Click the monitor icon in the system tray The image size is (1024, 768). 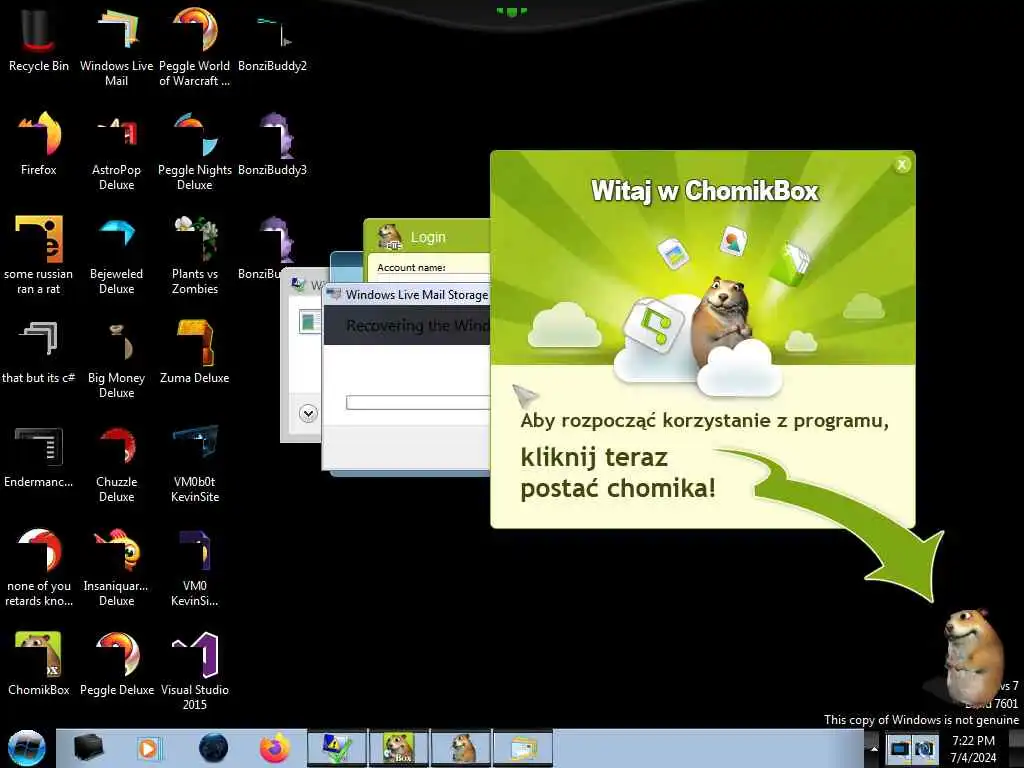(x=899, y=748)
